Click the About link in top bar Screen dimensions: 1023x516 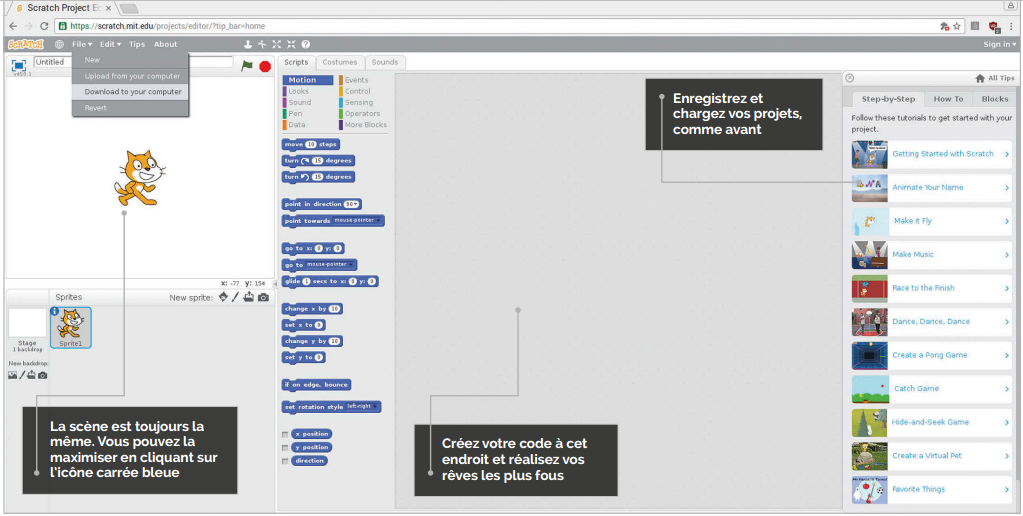[x=165, y=44]
